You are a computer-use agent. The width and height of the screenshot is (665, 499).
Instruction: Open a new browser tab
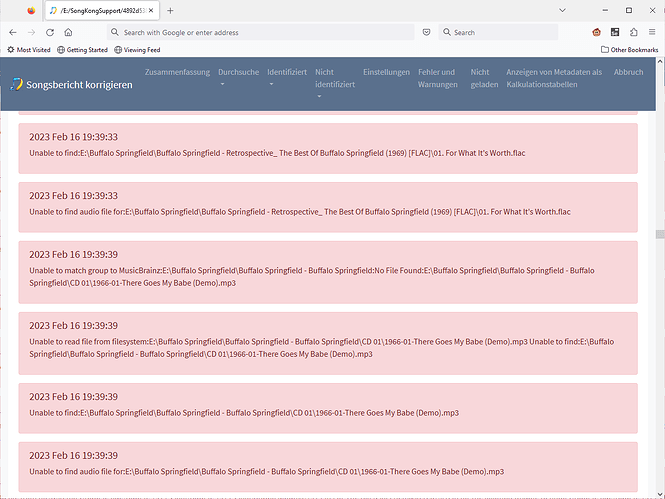pos(170,11)
